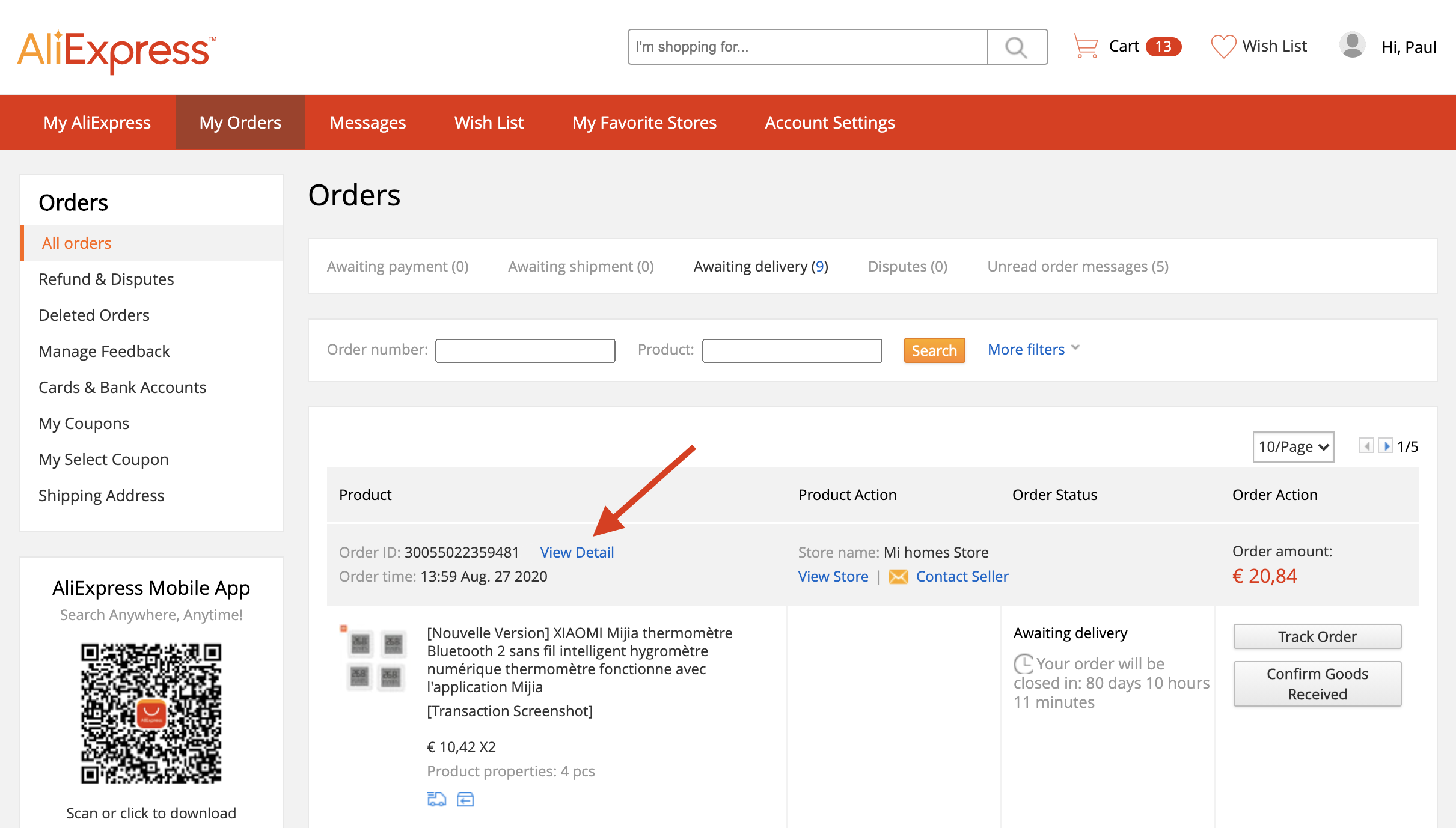Viewport: 1456px width, 828px height.
Task: Open My Select Coupon in sidebar
Action: point(103,459)
